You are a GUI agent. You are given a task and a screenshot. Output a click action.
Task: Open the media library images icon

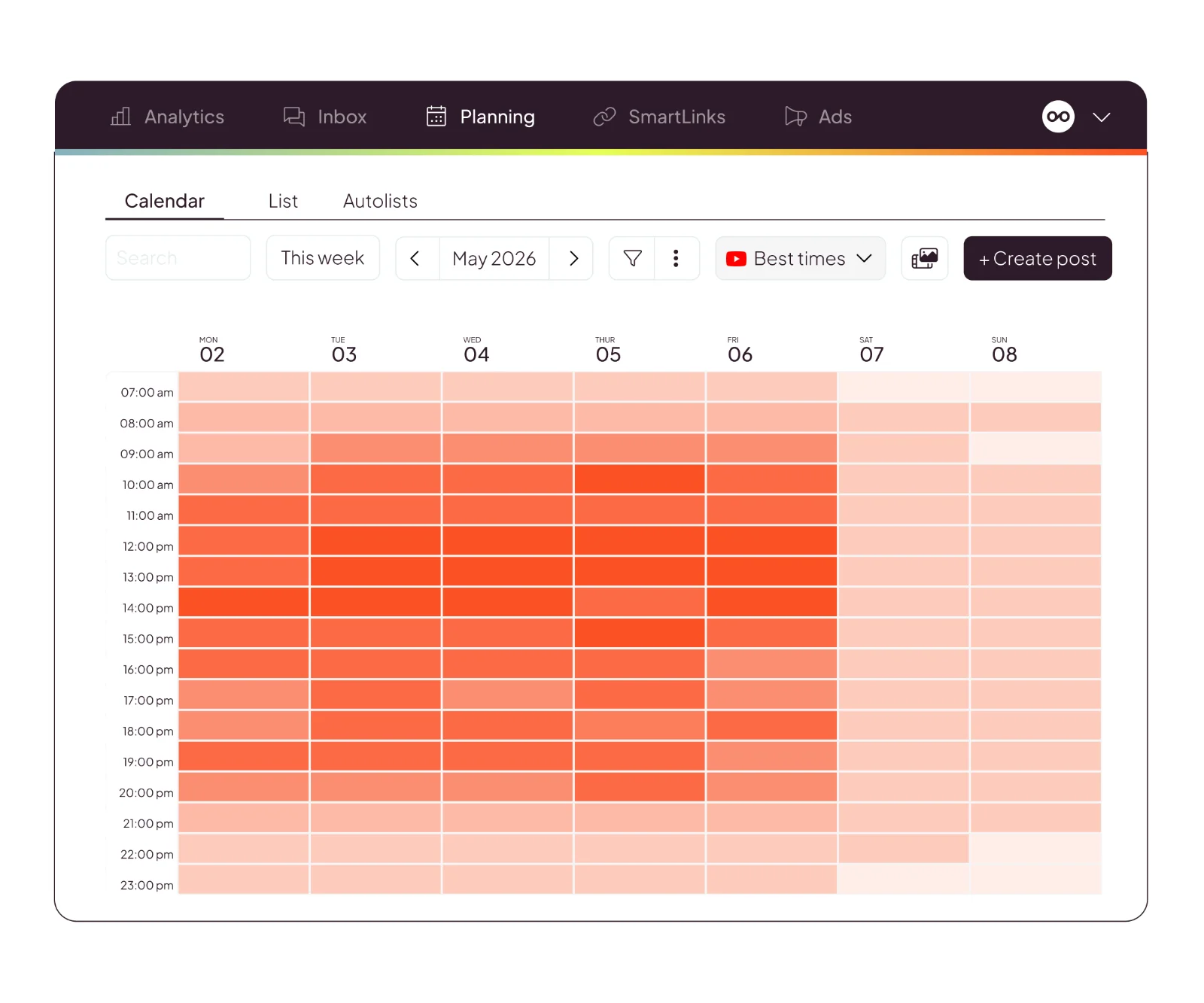point(925,258)
